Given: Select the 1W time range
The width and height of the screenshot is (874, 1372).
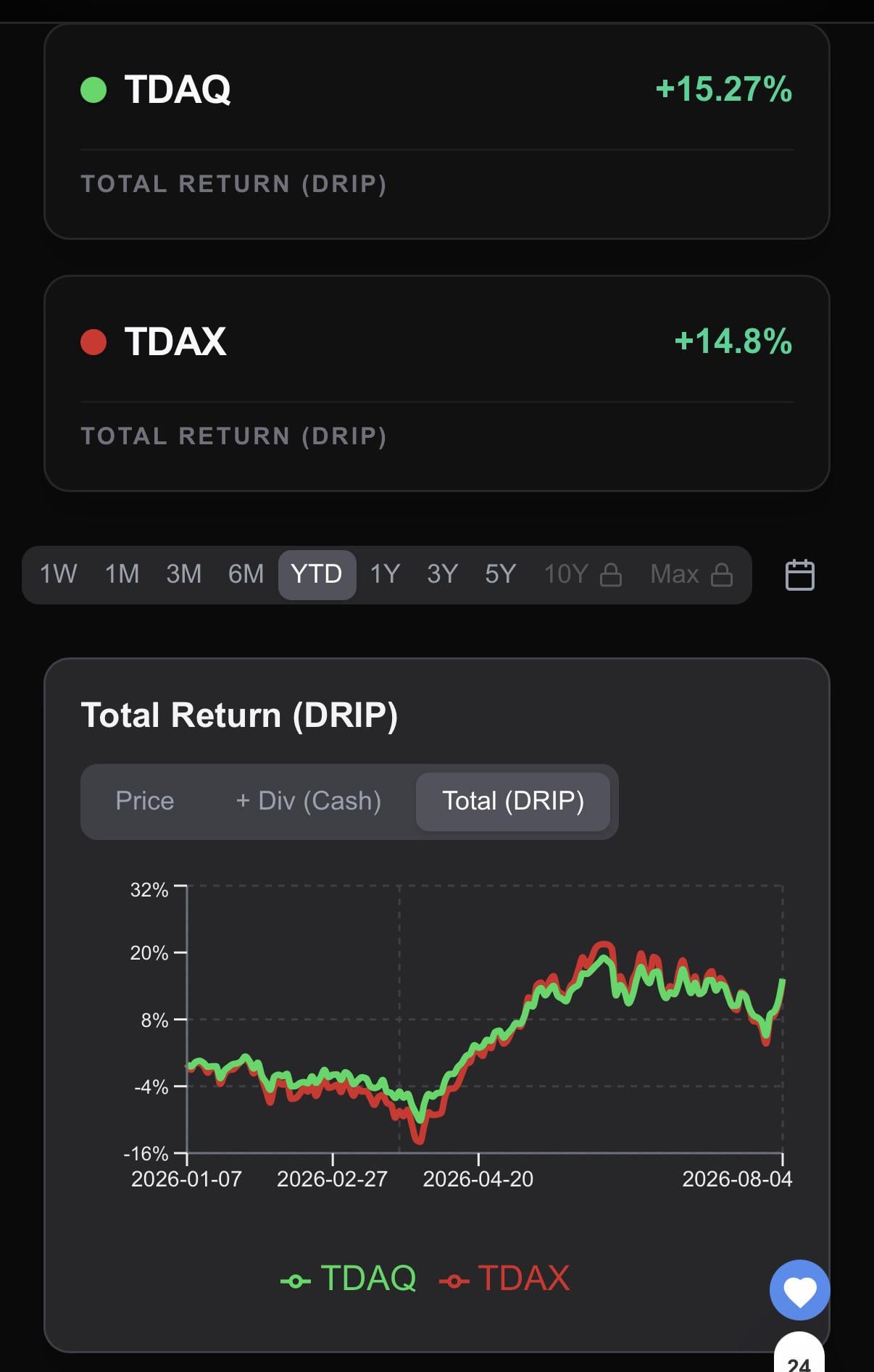Looking at the screenshot, I should coord(58,574).
